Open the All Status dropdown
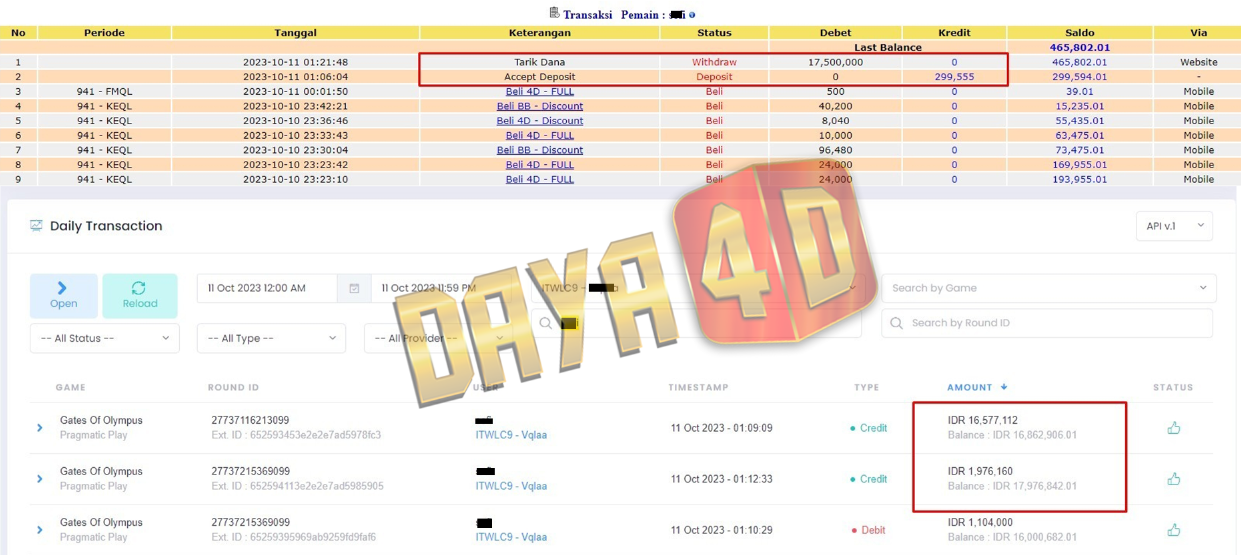1241x555 pixels. click(104, 338)
